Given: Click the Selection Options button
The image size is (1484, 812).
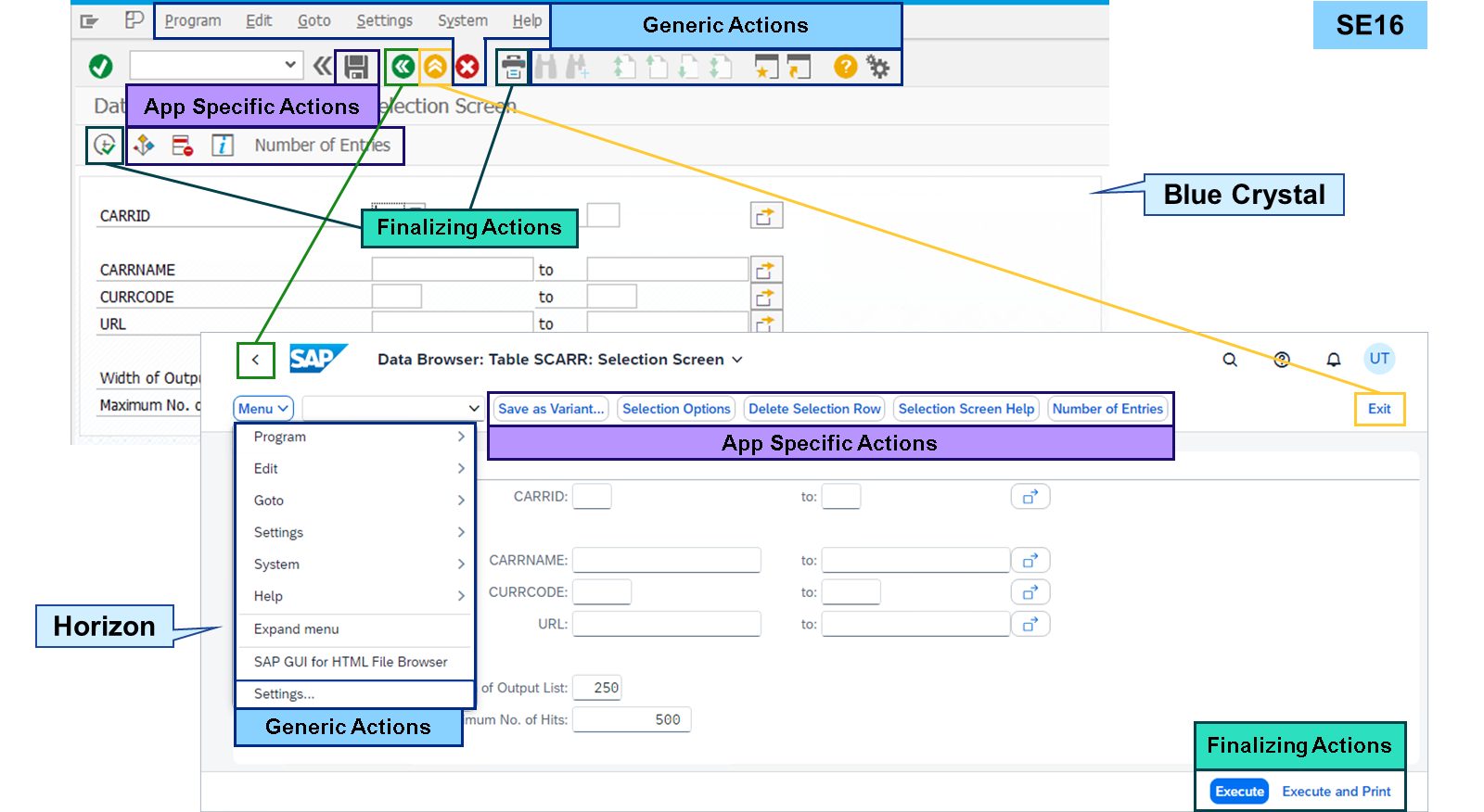Looking at the screenshot, I should coord(676,409).
